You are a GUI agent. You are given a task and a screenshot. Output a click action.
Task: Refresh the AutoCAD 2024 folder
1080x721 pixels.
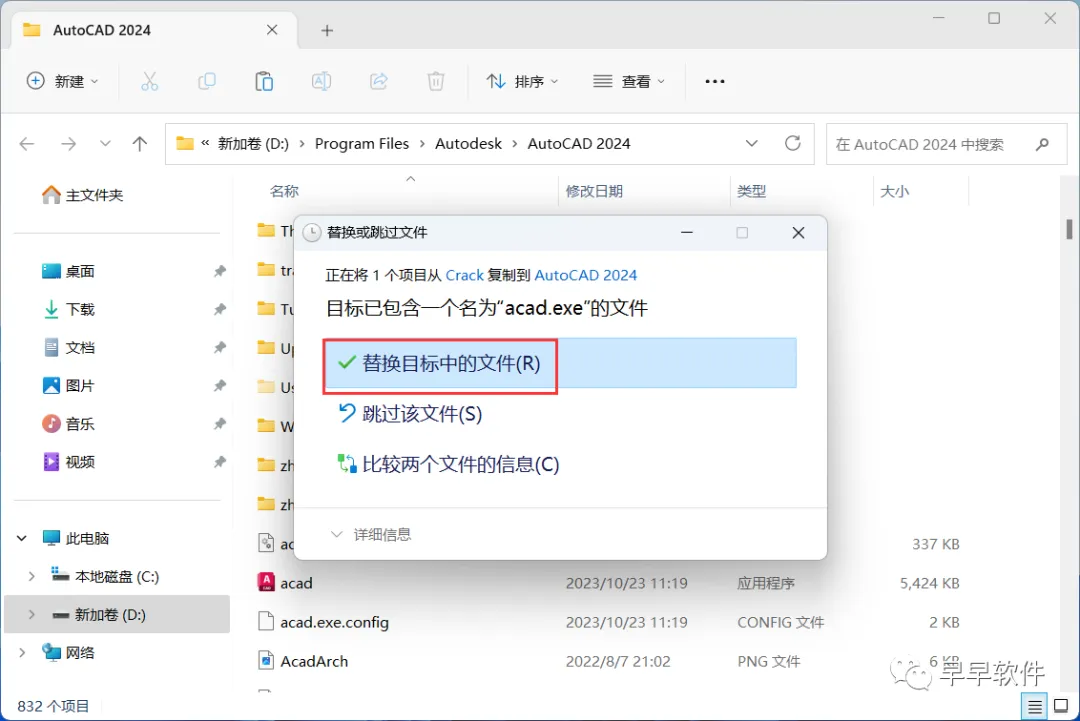tap(793, 143)
